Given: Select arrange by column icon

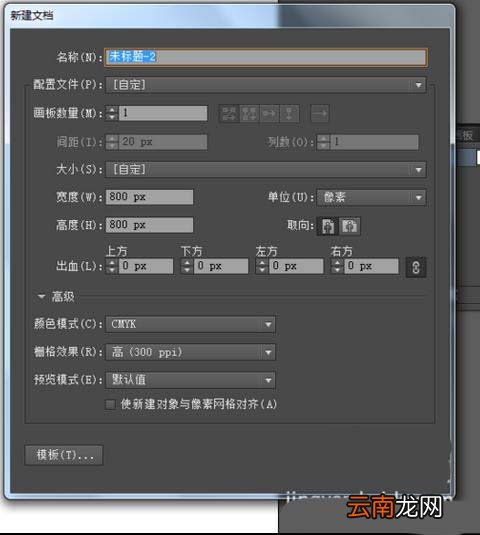Looking at the screenshot, I should [289, 113].
